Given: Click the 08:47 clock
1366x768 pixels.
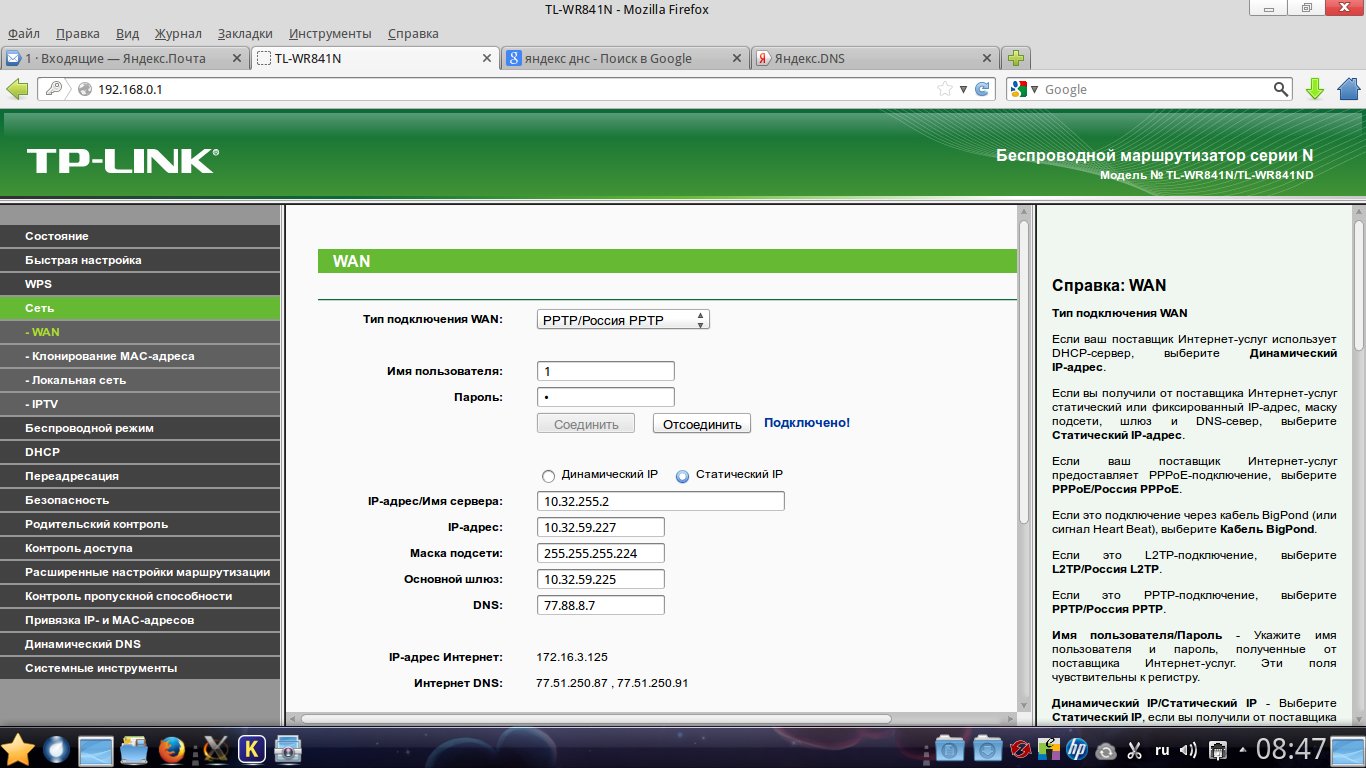Looking at the screenshot, I should pos(1291,748).
